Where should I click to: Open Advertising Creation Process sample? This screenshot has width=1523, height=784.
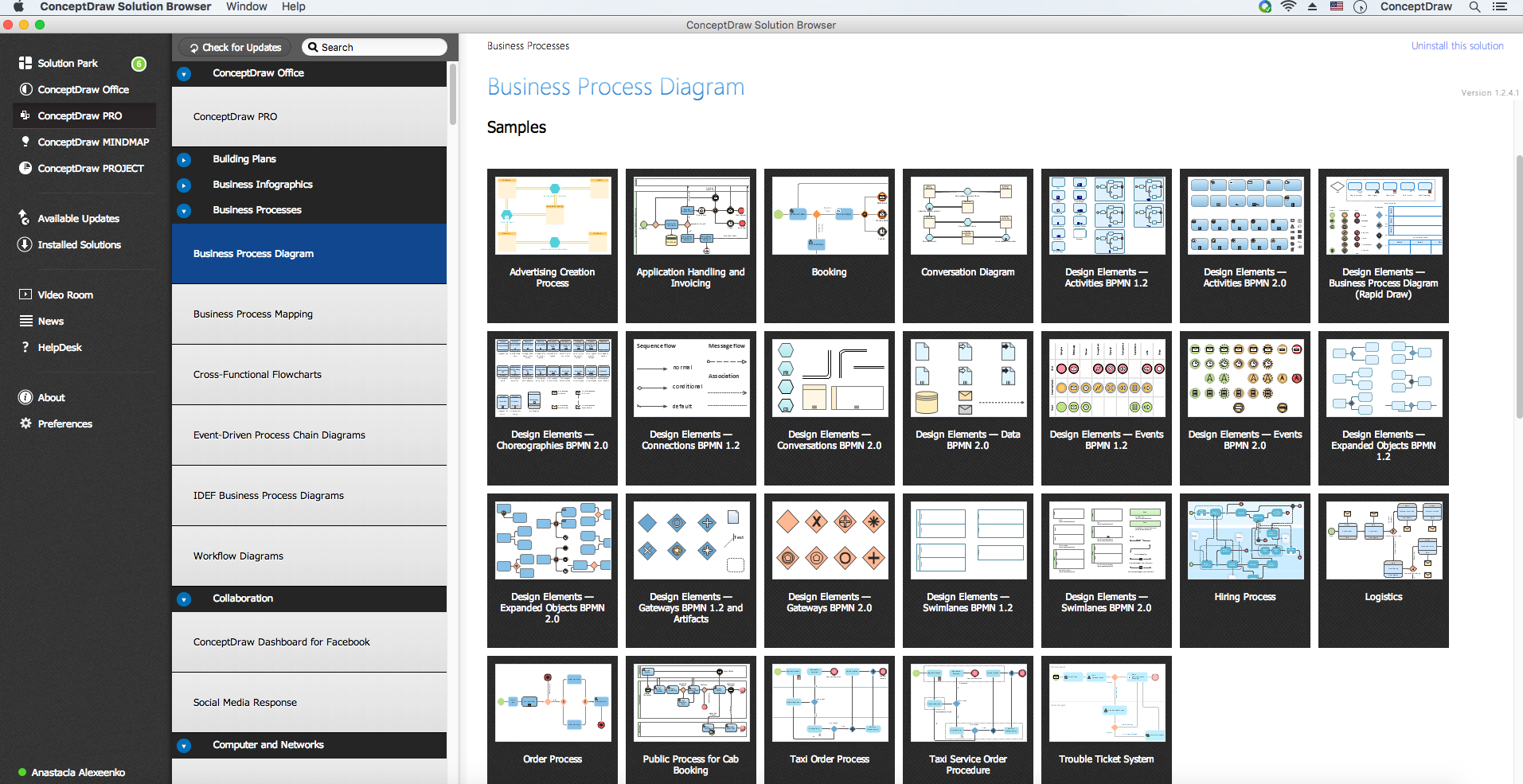point(553,245)
